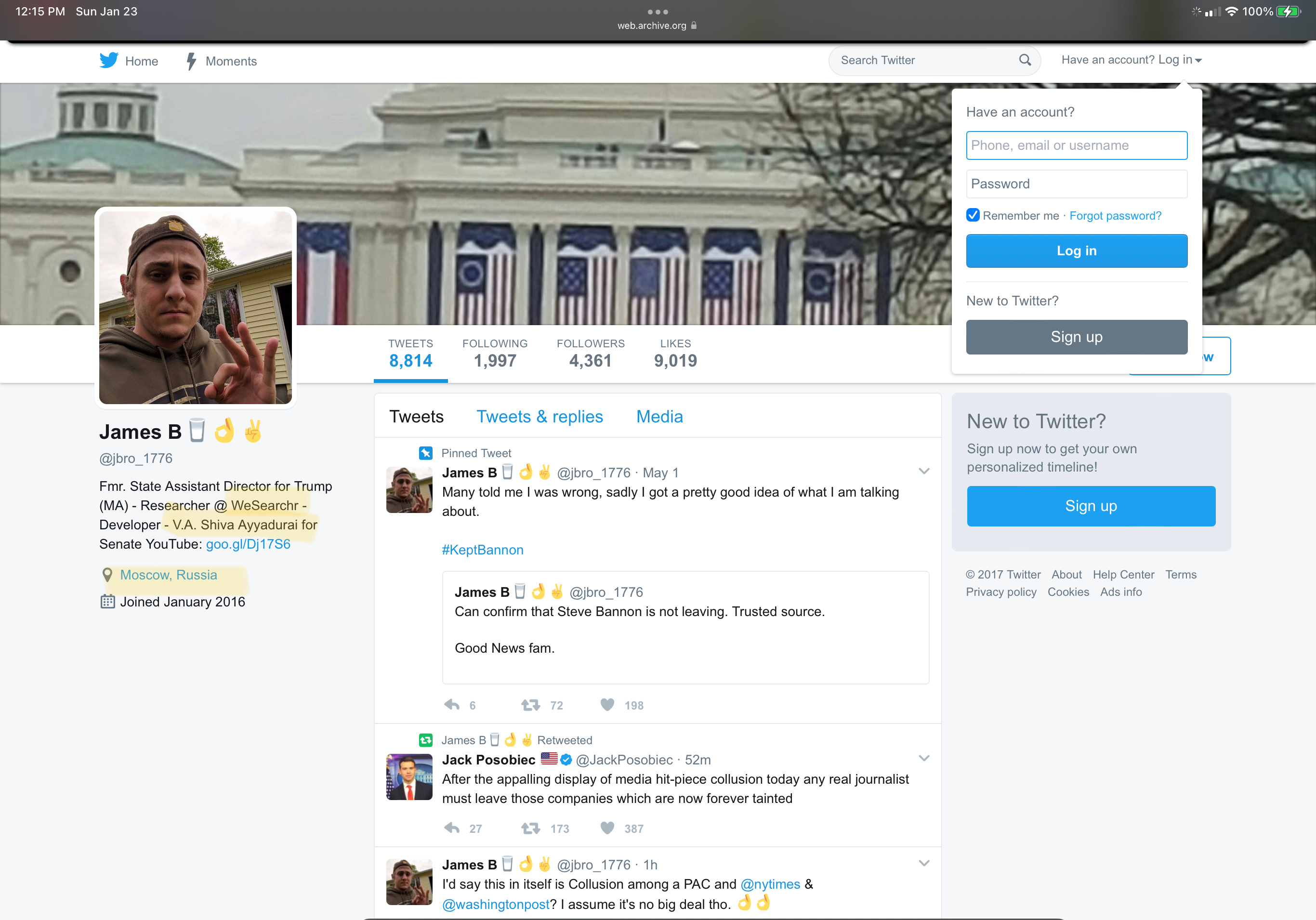This screenshot has height=920, width=1316.
Task: Click the gray Sign up button in popup
Action: [1077, 337]
